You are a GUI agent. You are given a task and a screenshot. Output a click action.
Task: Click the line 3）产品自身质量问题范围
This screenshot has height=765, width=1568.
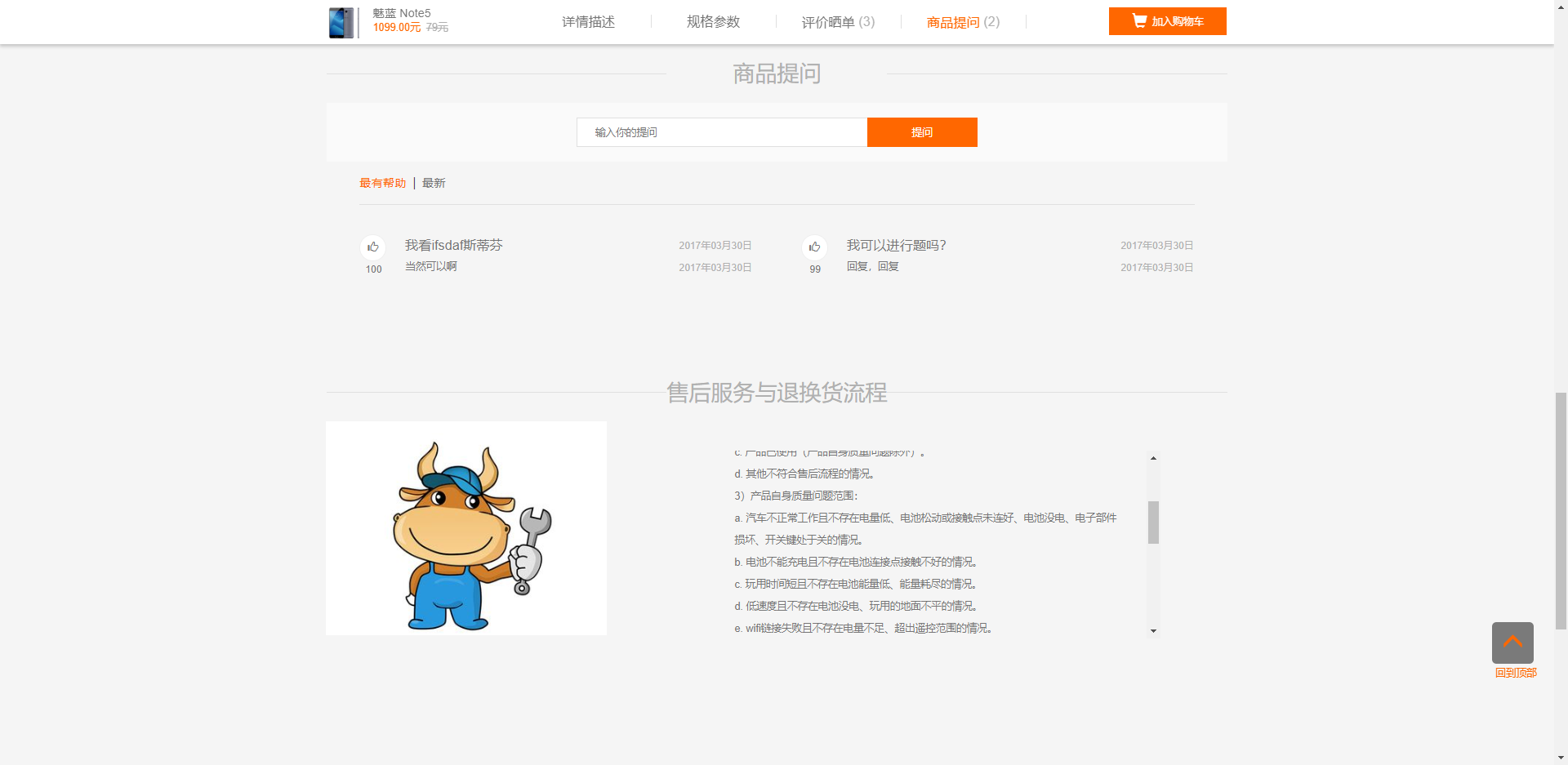[796, 496]
